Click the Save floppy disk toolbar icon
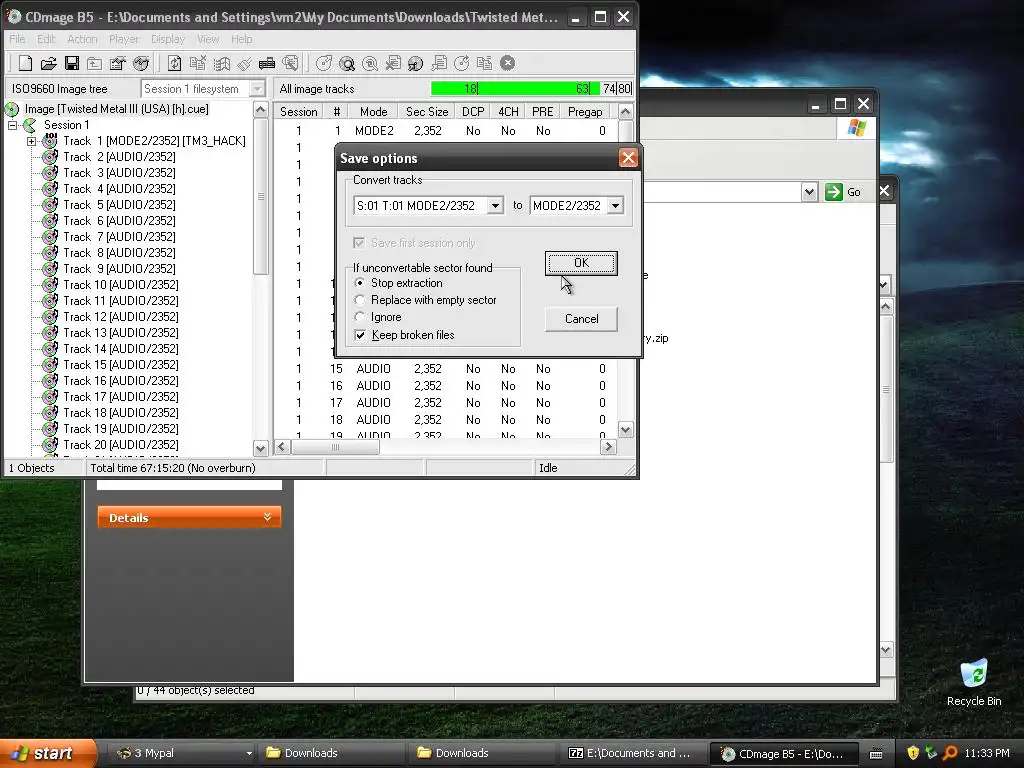Viewport: 1024px width, 768px height. coord(72,63)
